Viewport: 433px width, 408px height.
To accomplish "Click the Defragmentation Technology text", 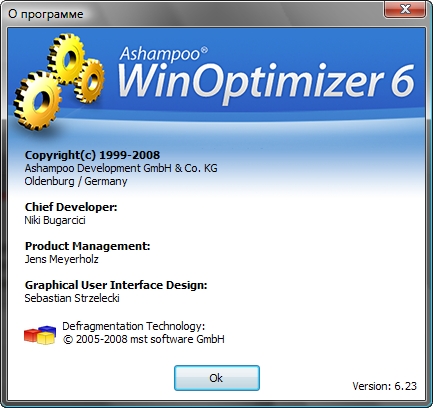I will pyautogui.click(x=134, y=326).
